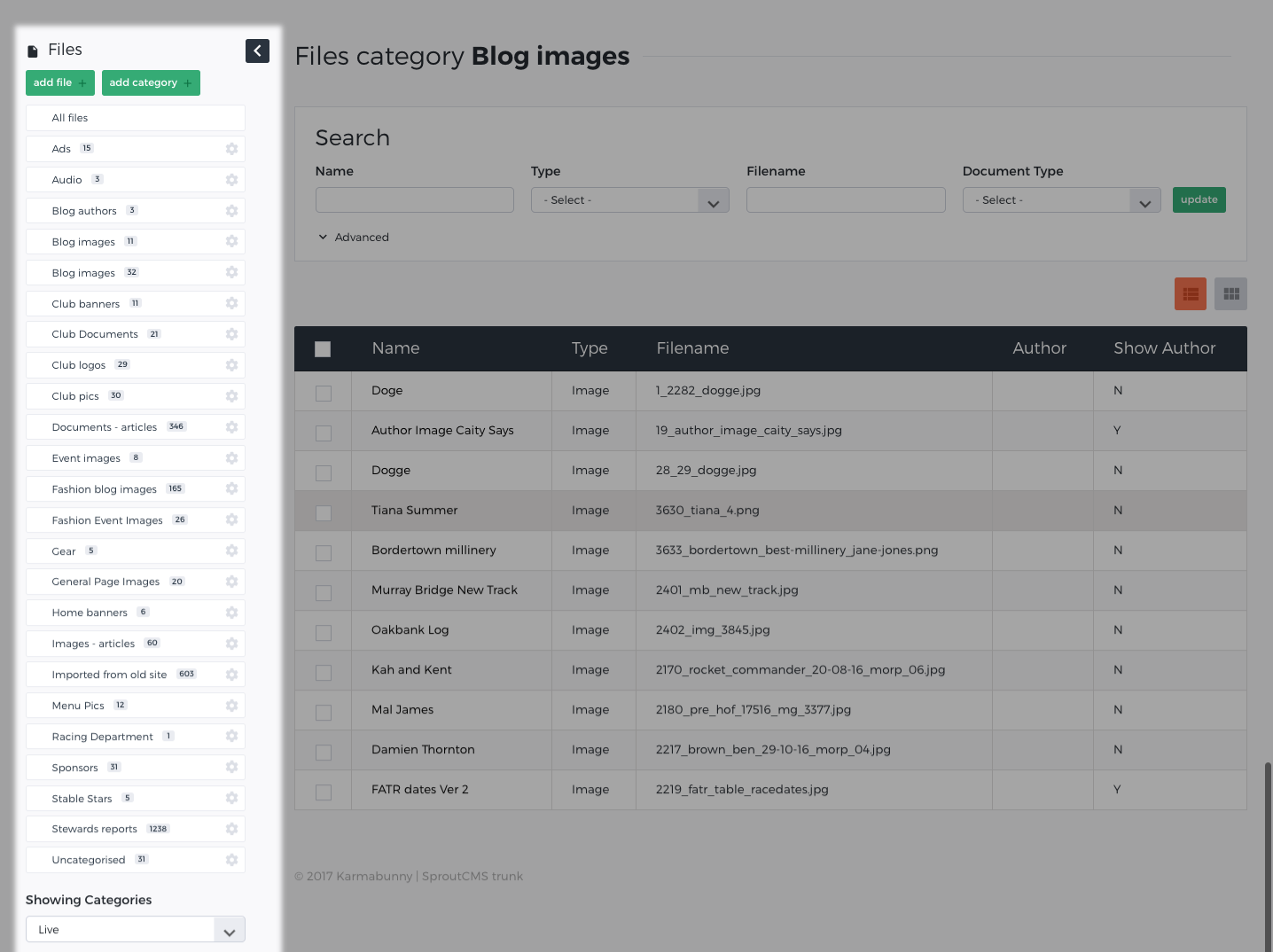Open the Bordertown millinery file
1273x952 pixels.
433,550
